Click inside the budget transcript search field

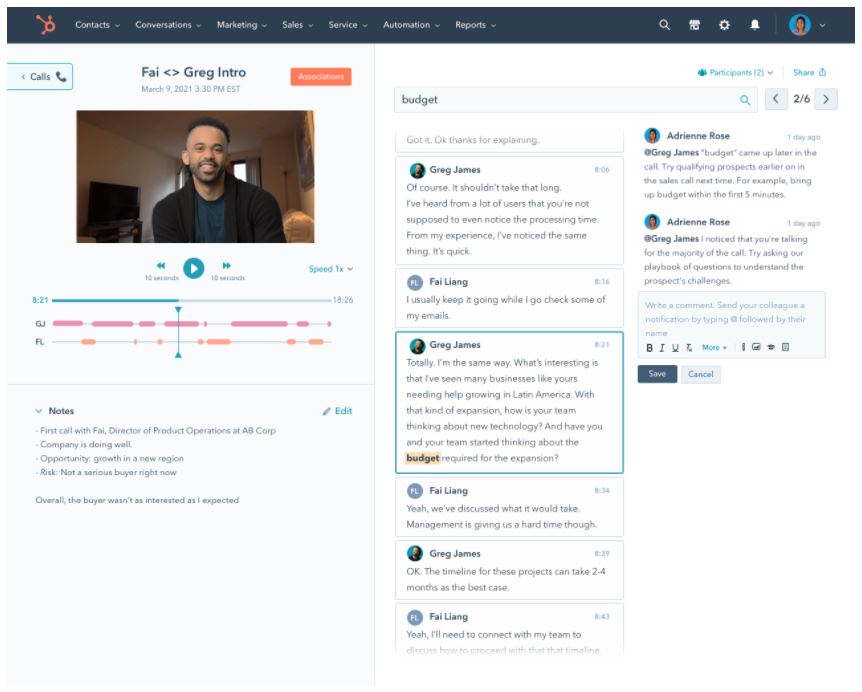(x=520, y=100)
